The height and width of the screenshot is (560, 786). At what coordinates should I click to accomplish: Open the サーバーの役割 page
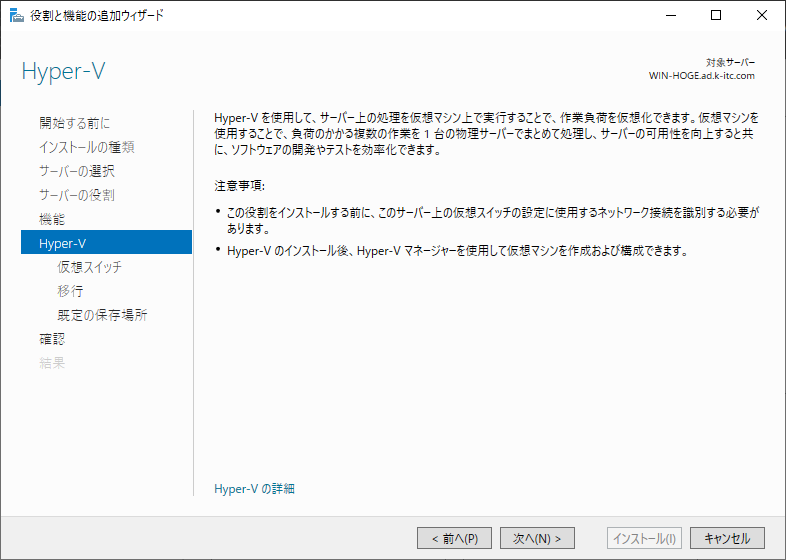77,195
